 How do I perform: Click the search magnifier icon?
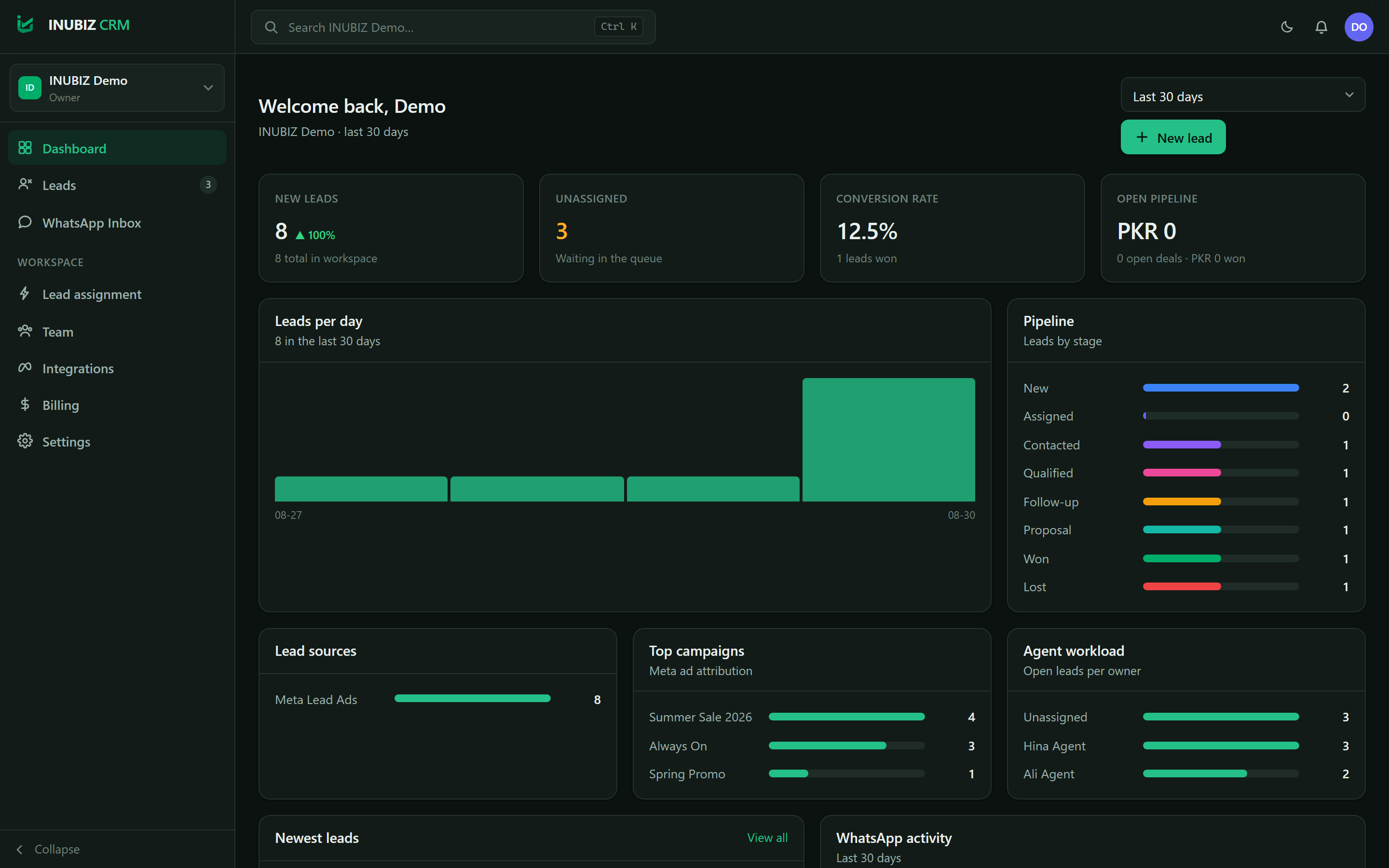coord(272,27)
